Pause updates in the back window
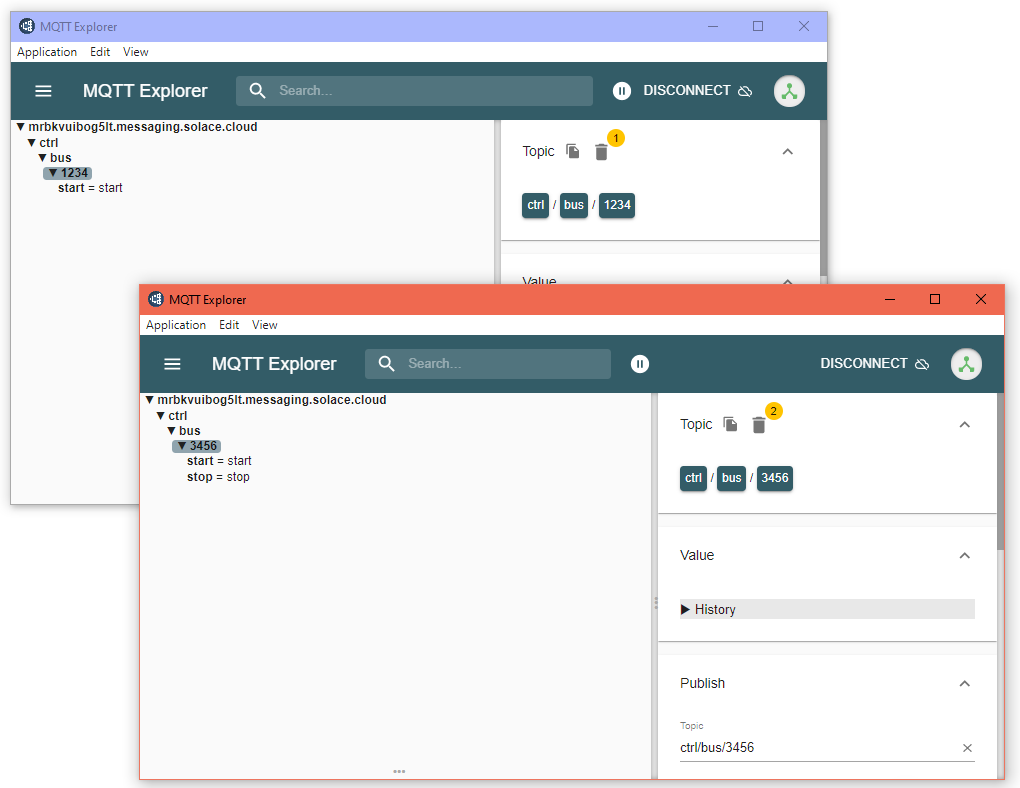1020x788 pixels. (622, 91)
